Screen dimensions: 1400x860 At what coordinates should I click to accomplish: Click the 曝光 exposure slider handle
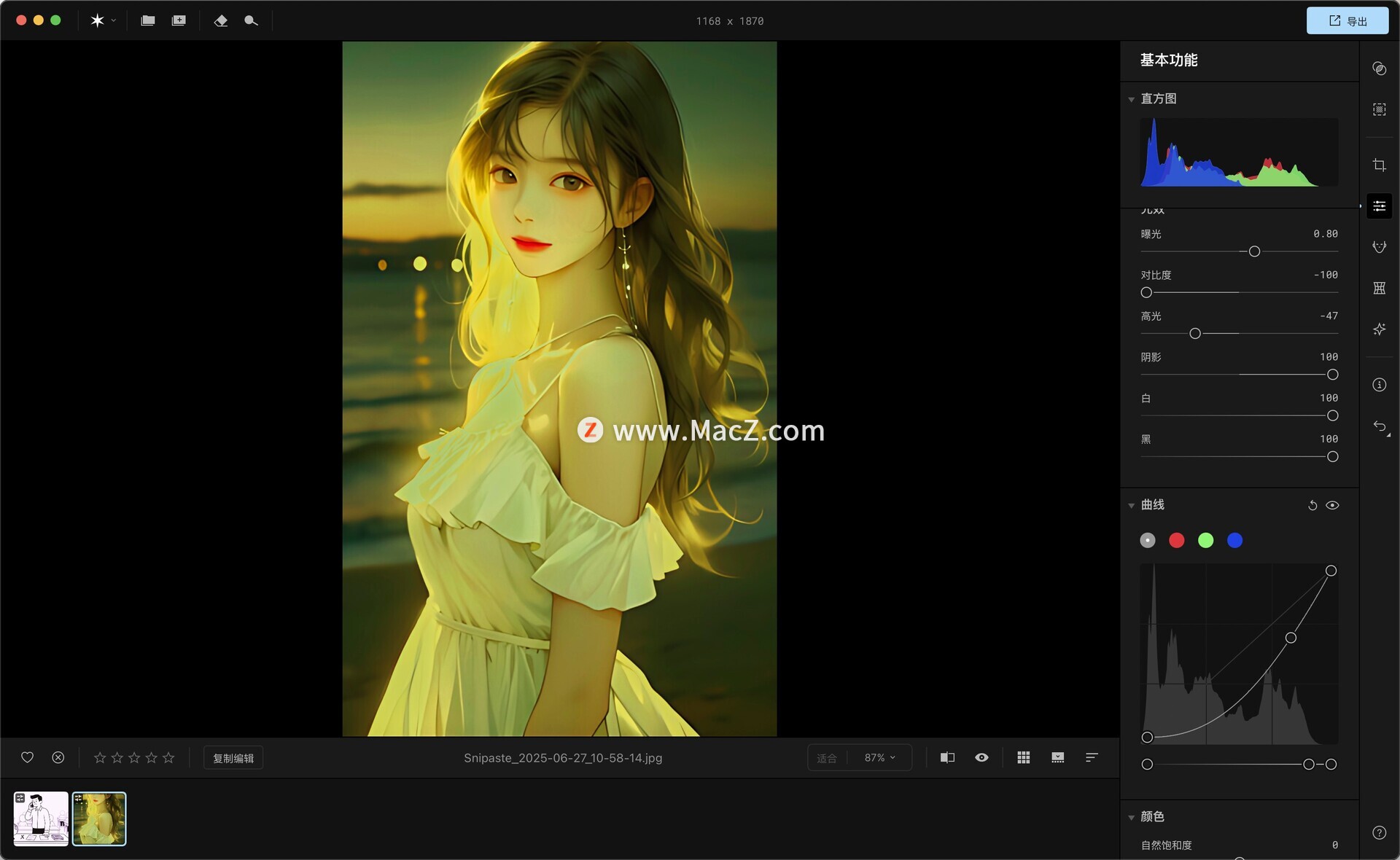tap(1254, 251)
